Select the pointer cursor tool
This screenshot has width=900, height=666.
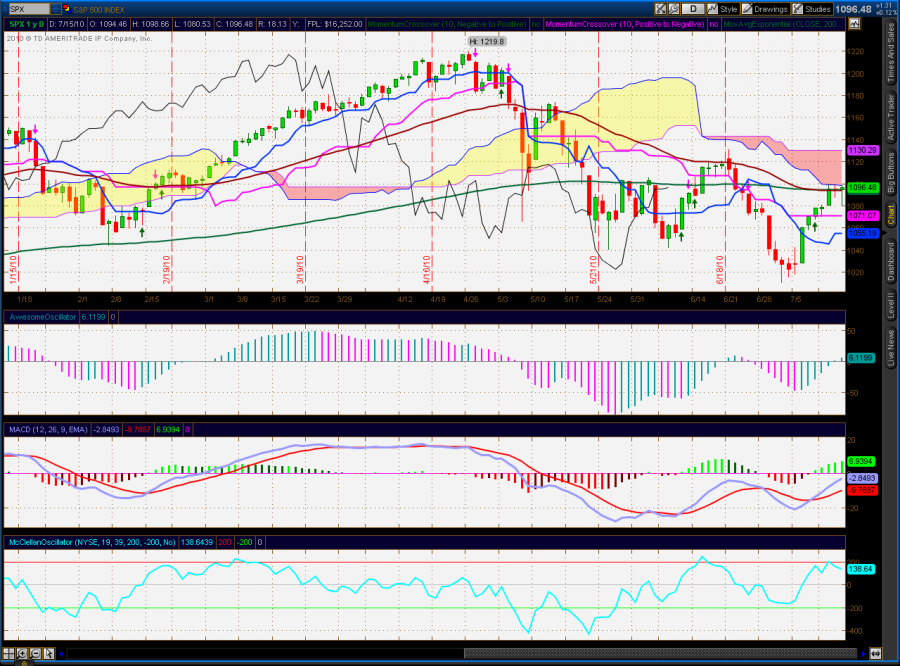click(x=48, y=653)
